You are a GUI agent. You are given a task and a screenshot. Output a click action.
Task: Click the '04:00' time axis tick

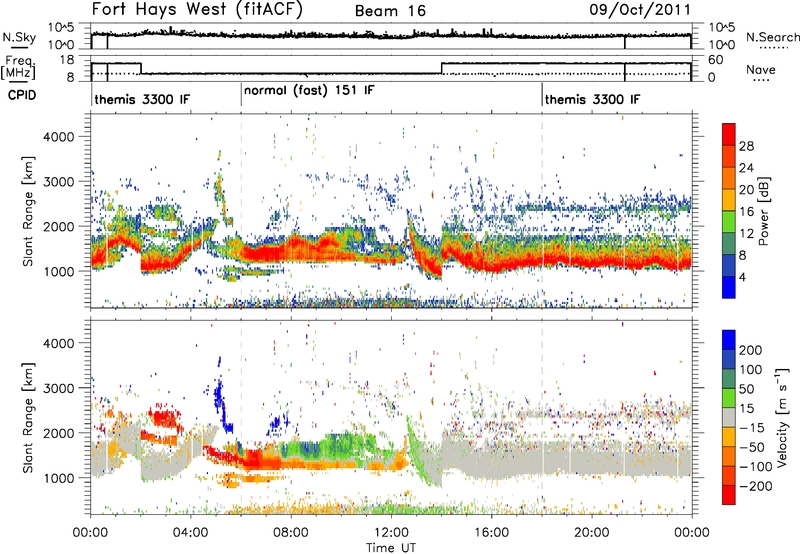click(190, 533)
